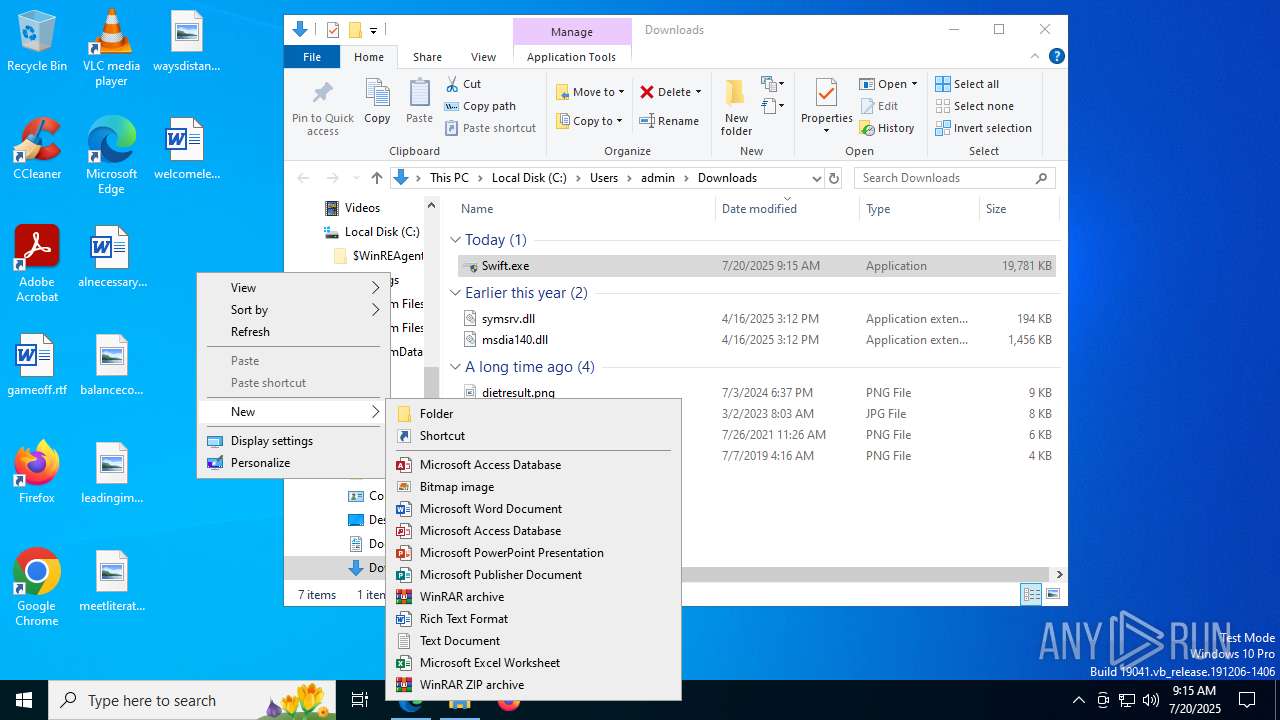The width and height of the screenshot is (1280, 720).
Task: Choose Personalize from context menu
Action: (x=293, y=463)
